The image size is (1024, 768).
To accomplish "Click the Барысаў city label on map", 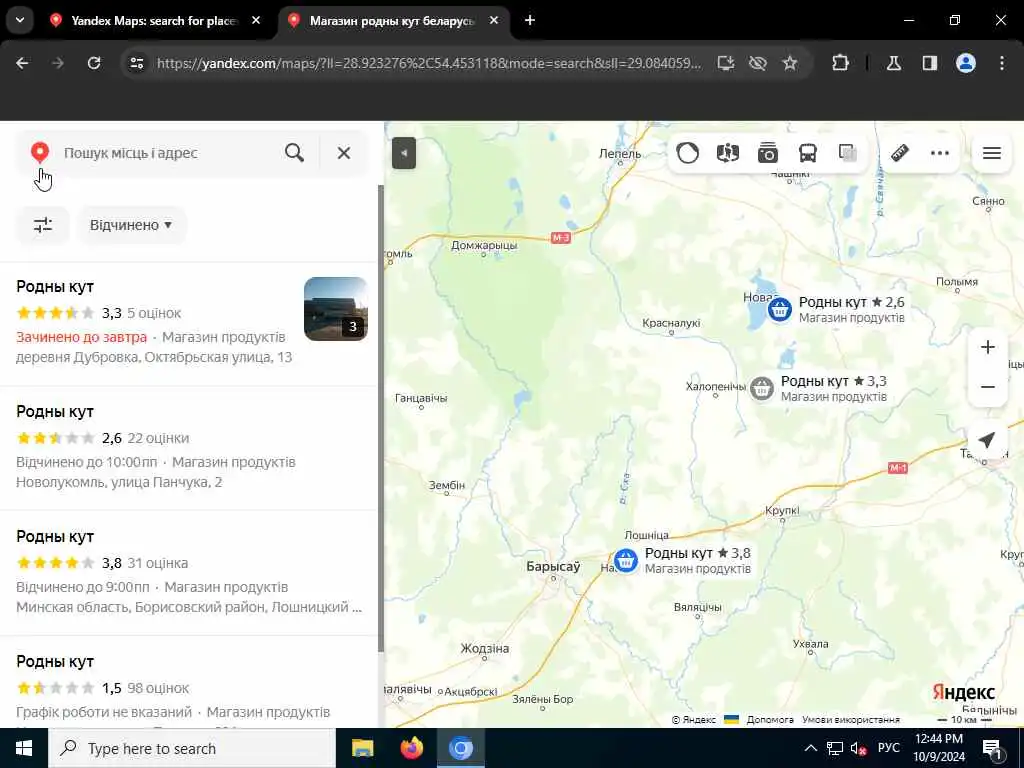I will click(553, 566).
